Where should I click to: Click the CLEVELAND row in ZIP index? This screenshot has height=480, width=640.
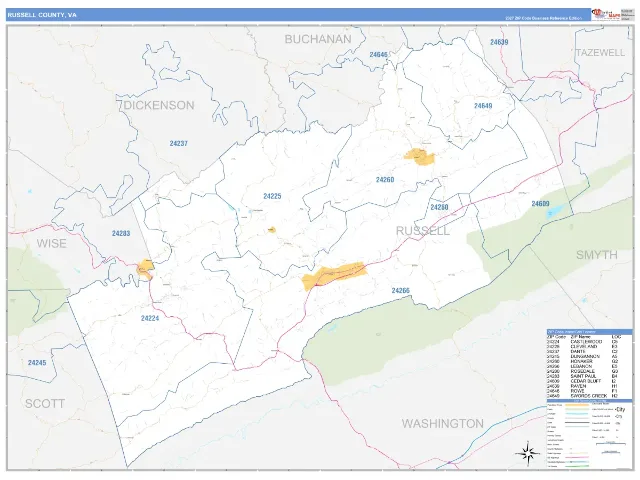(584, 347)
